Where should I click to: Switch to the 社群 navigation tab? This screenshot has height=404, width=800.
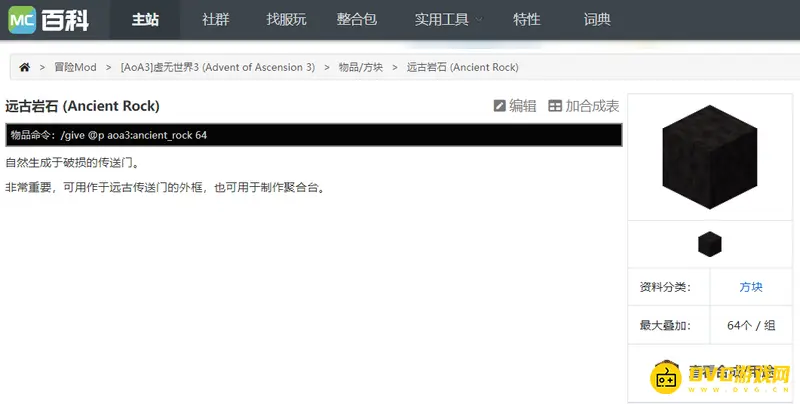[215, 19]
